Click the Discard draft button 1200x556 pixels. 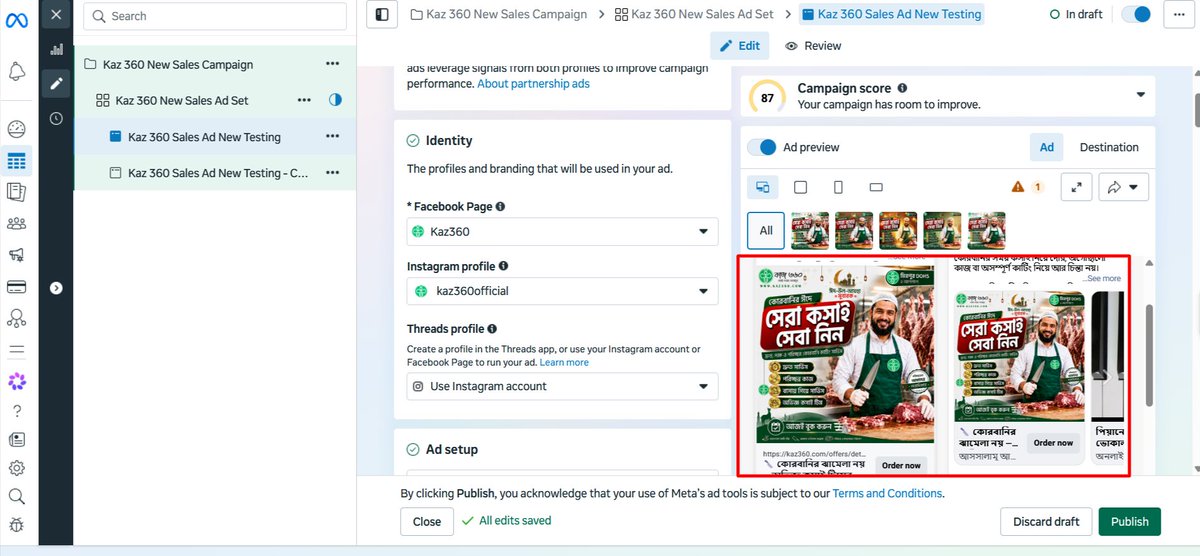tap(1046, 522)
